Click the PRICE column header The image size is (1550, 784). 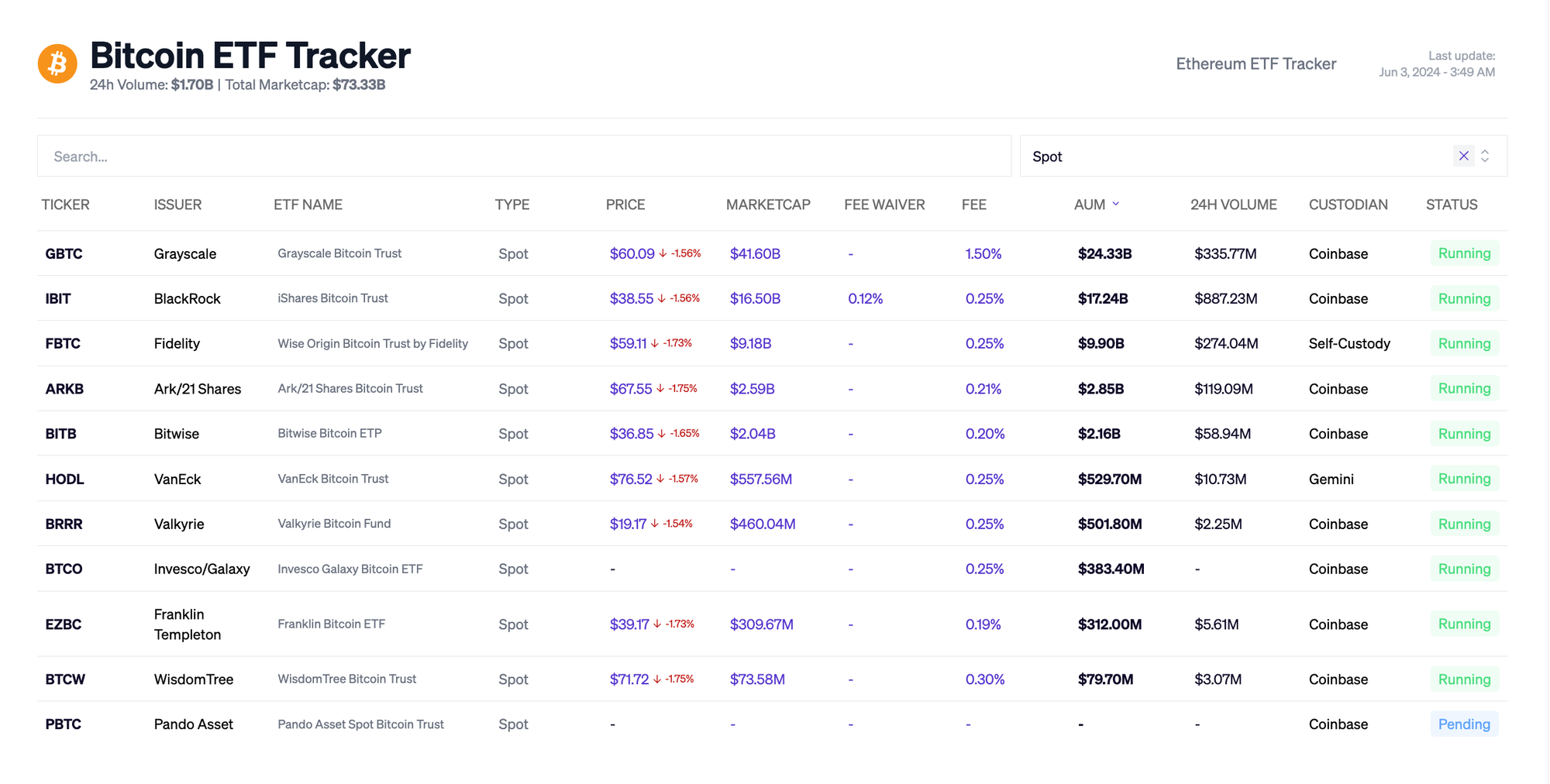[x=625, y=205]
